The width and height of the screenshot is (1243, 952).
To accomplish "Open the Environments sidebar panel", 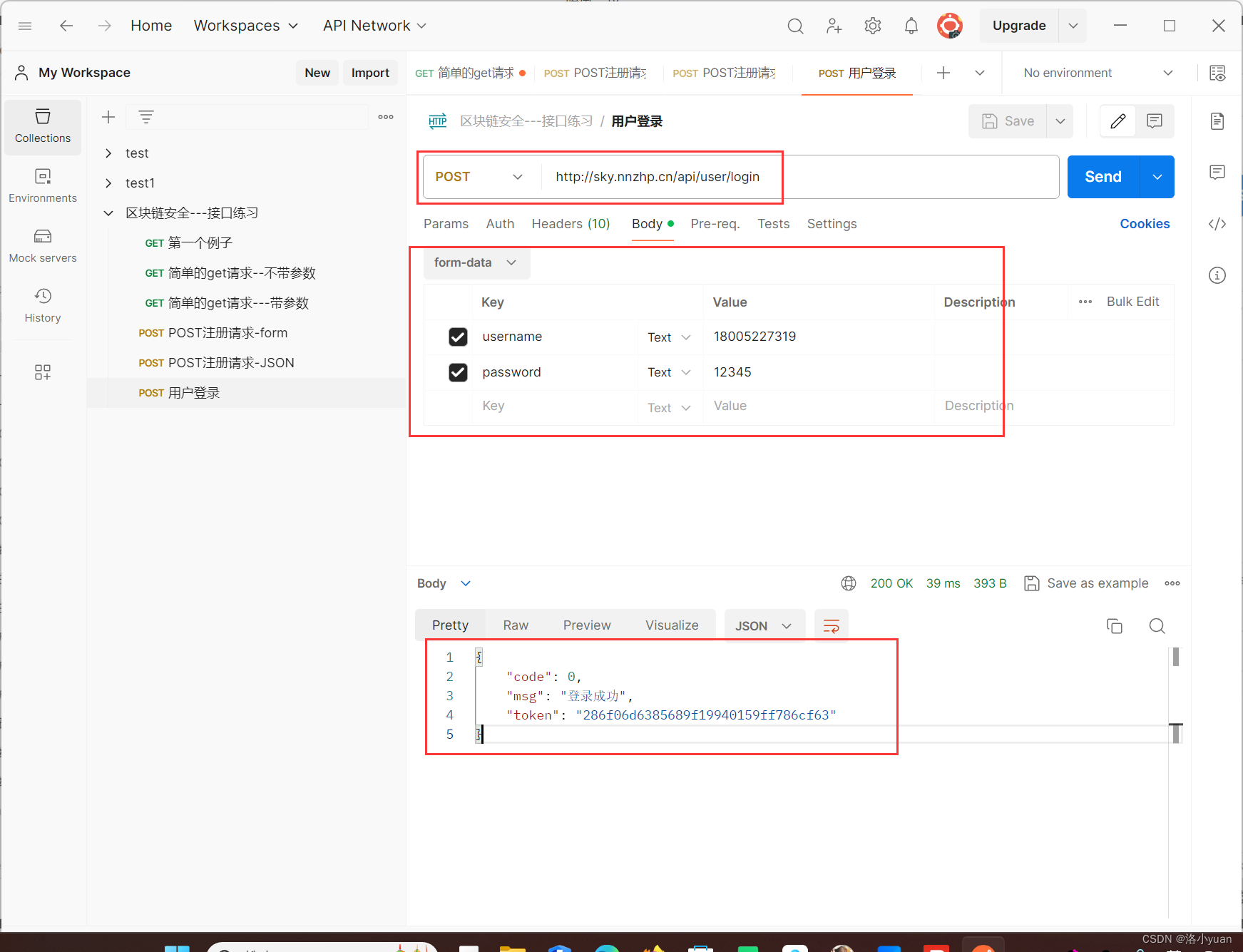I will [x=43, y=186].
